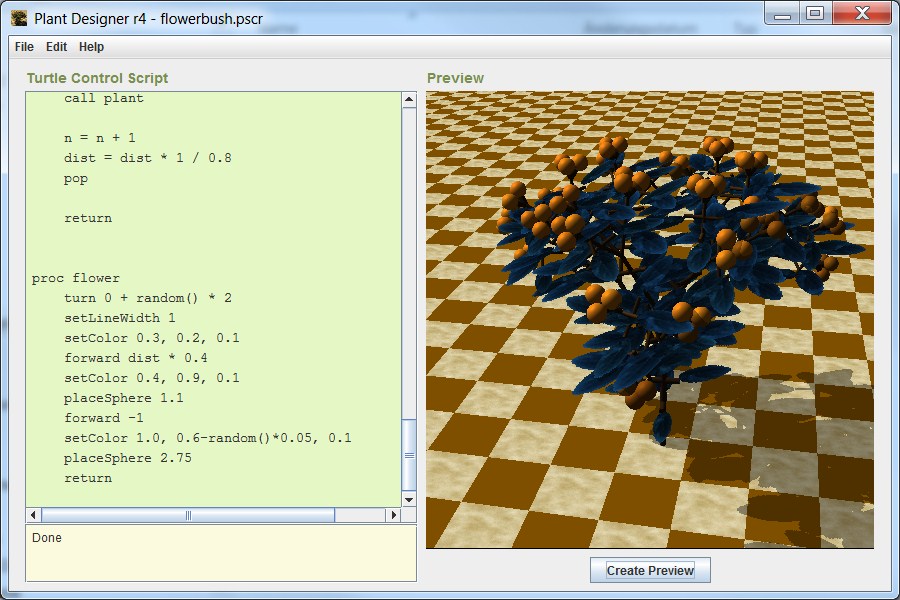
Task: Click the 'dist = dist * 1 / 0.8' line
Action: [x=148, y=158]
